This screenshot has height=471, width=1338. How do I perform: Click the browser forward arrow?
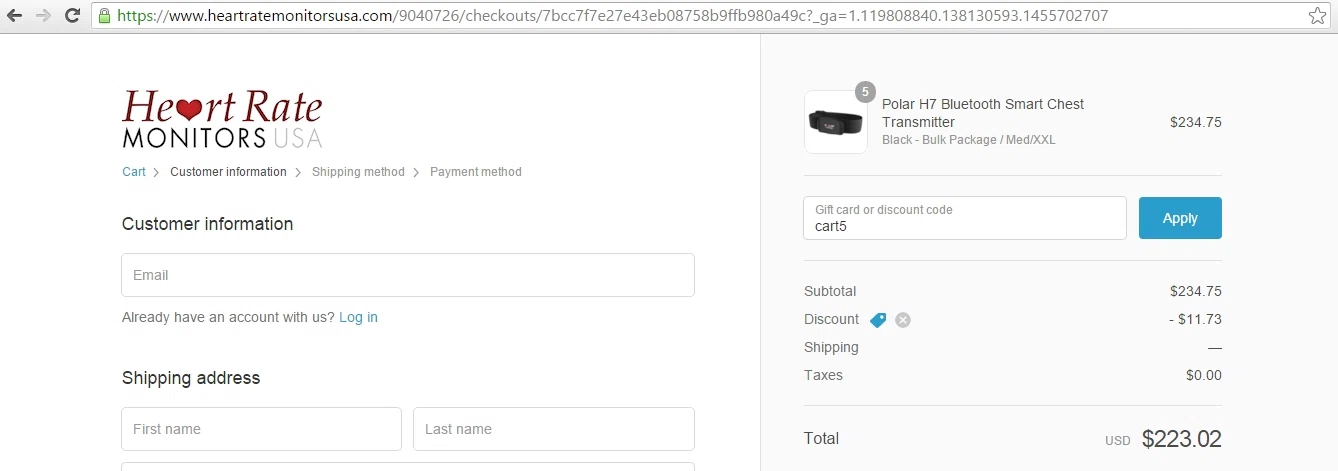pyautogui.click(x=43, y=16)
